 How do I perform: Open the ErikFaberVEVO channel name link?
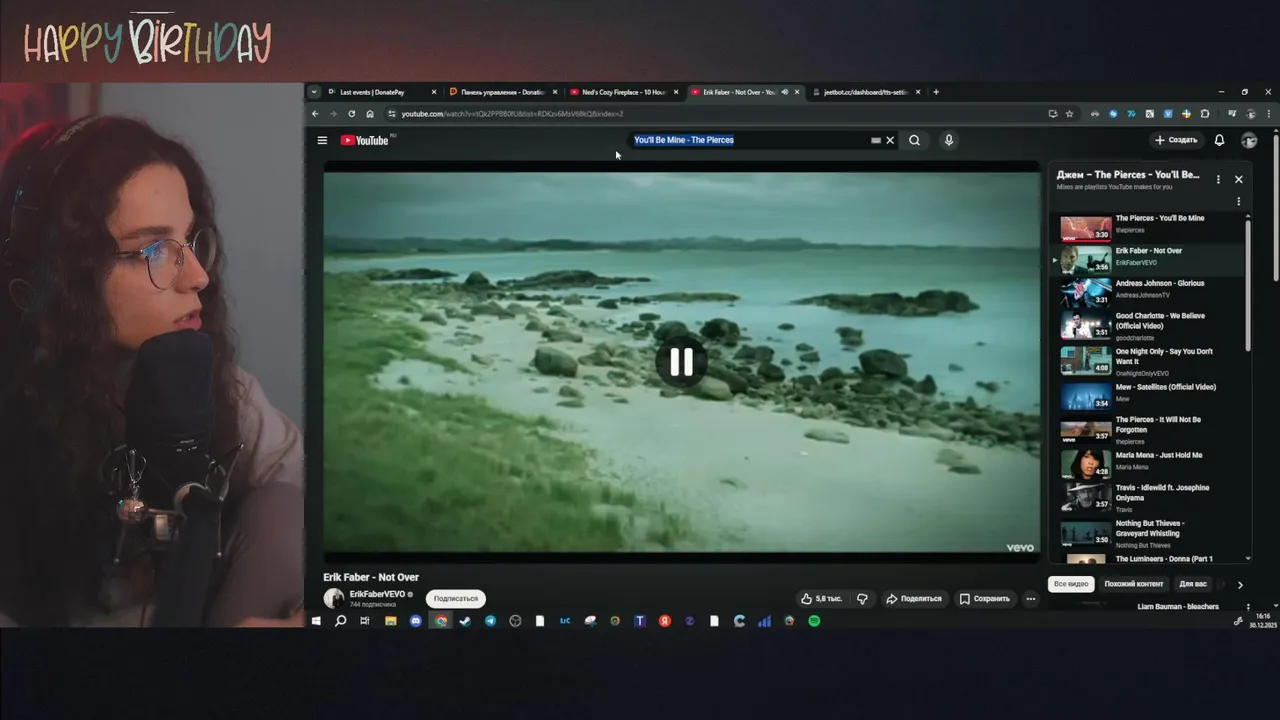click(377, 594)
